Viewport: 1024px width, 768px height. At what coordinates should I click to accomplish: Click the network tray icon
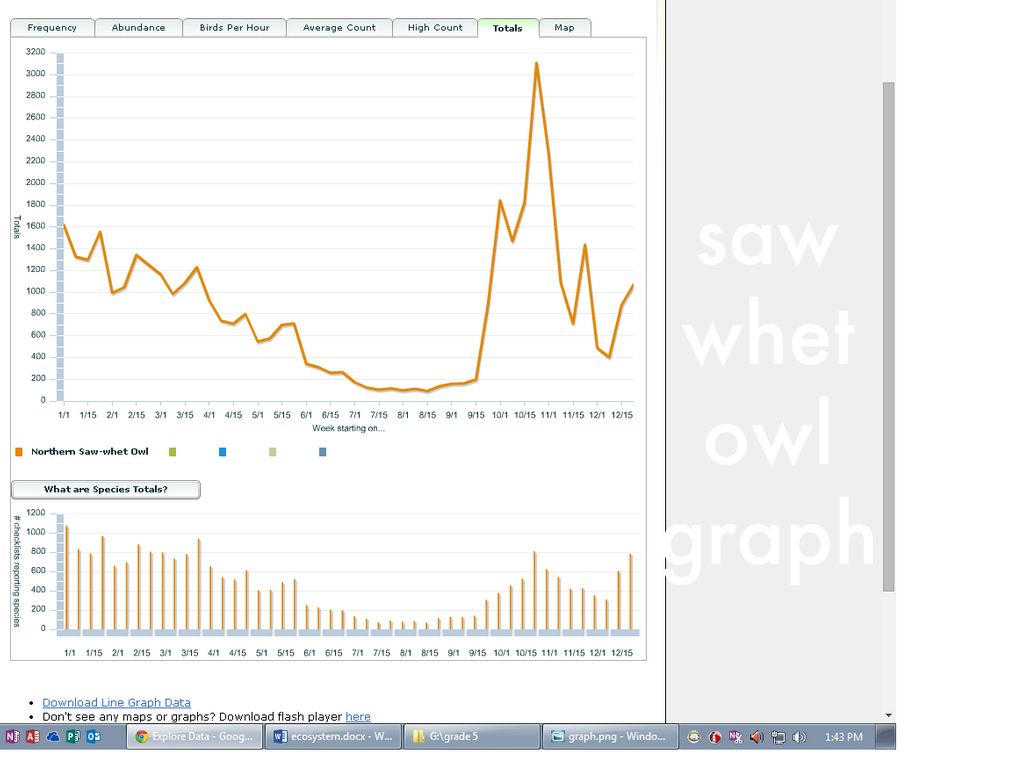click(x=777, y=737)
